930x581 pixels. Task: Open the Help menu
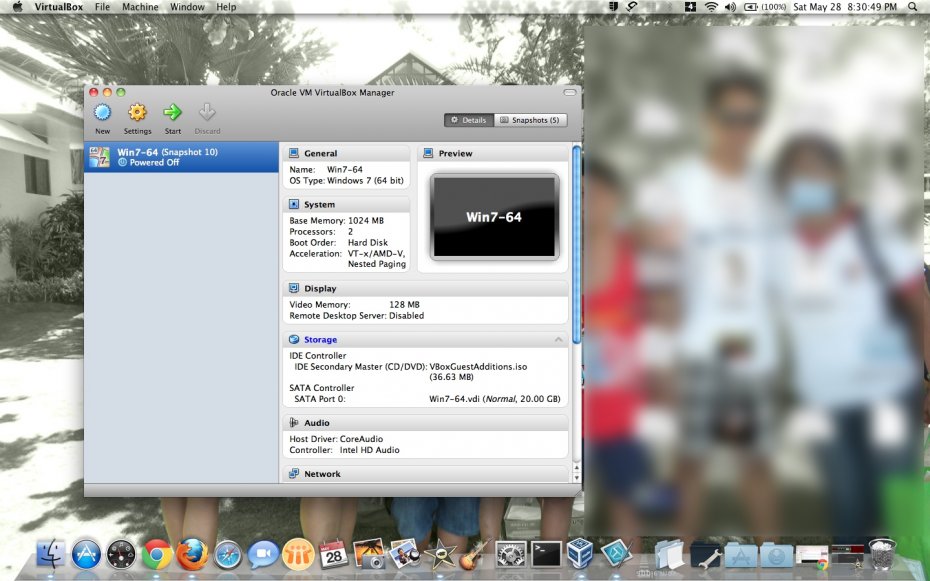(226, 7)
